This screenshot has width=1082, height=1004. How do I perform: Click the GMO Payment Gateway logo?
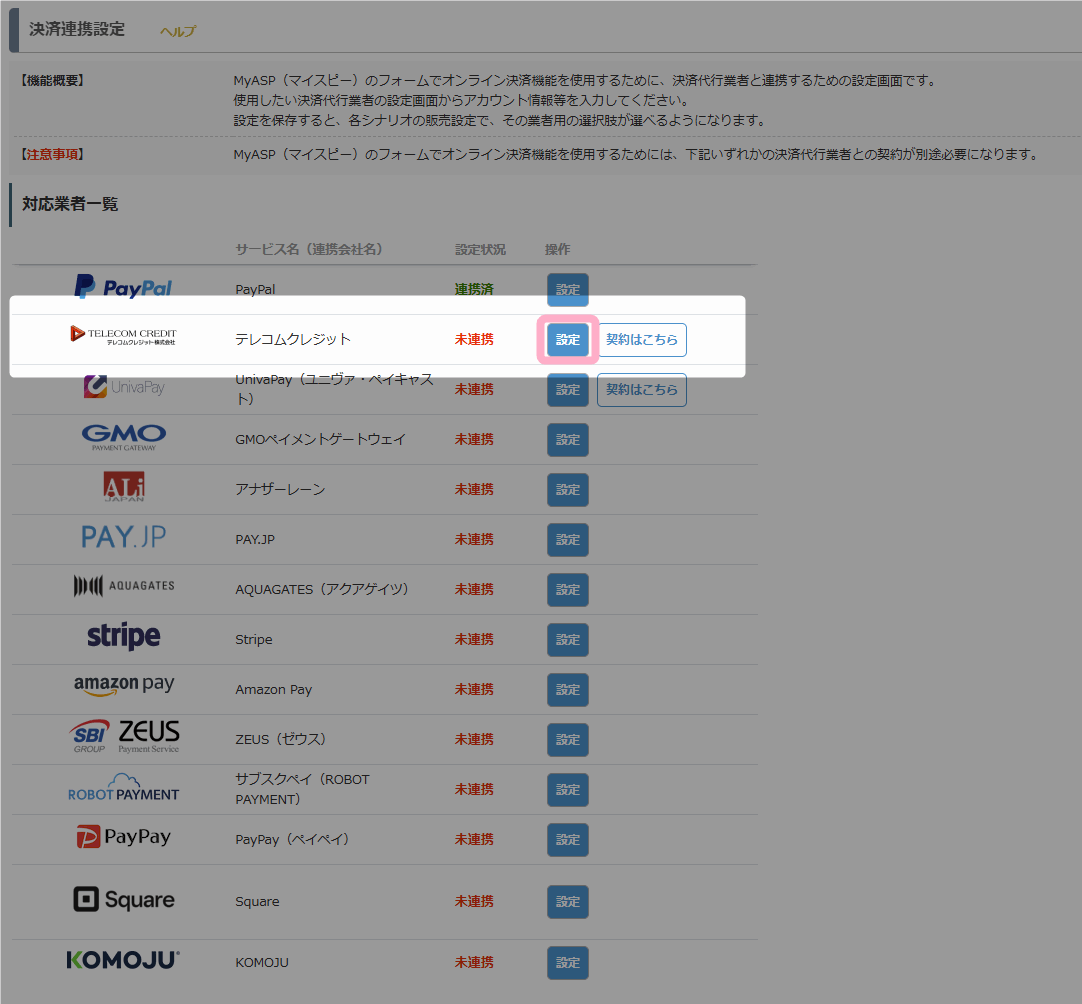click(124, 438)
